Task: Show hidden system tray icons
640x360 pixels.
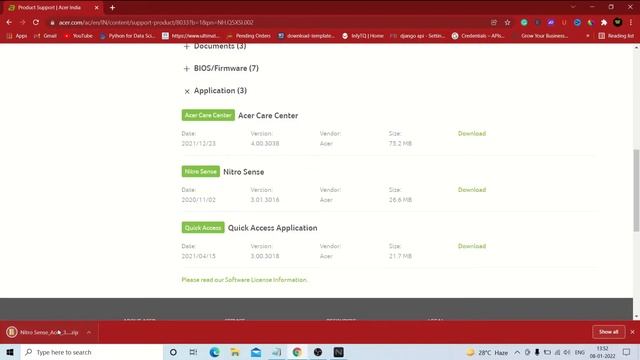Action: tap(517, 352)
